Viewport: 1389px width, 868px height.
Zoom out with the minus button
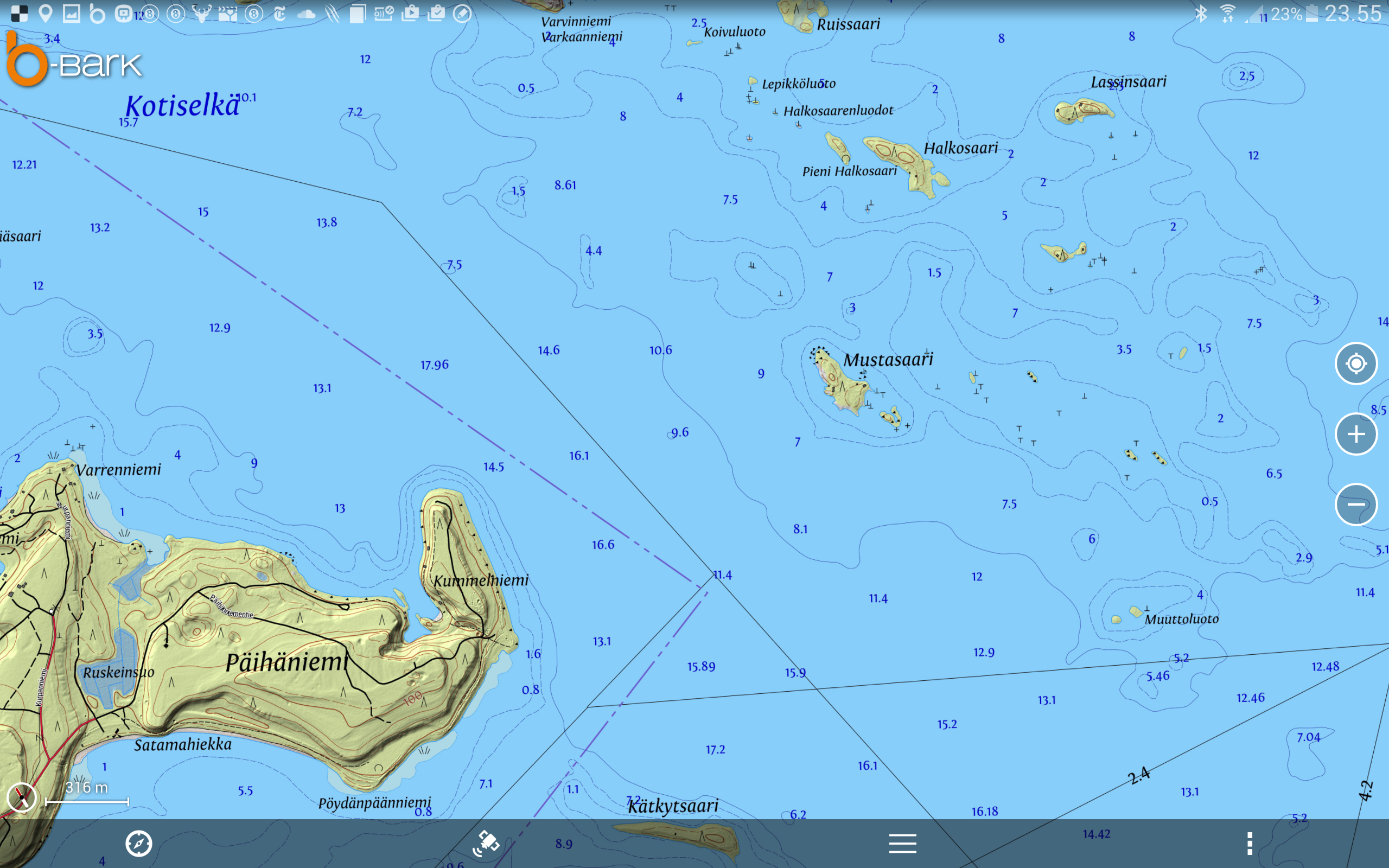[x=1356, y=505]
